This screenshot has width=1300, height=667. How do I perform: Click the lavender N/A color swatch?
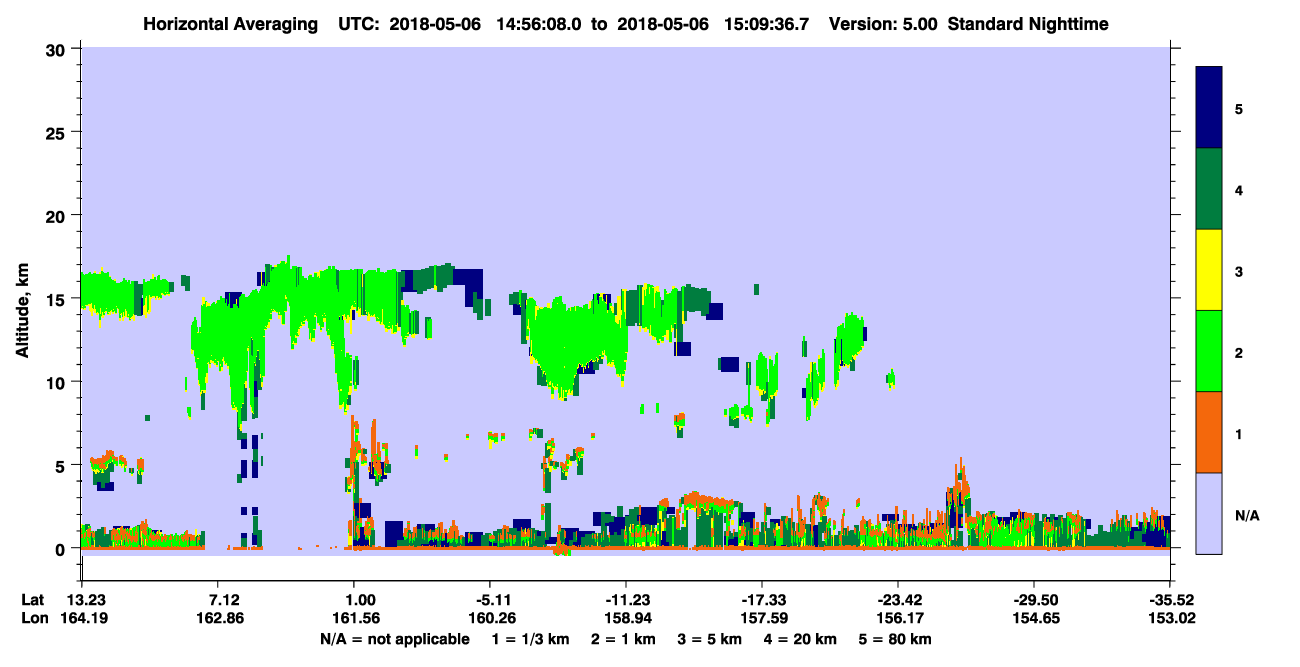(1209, 513)
